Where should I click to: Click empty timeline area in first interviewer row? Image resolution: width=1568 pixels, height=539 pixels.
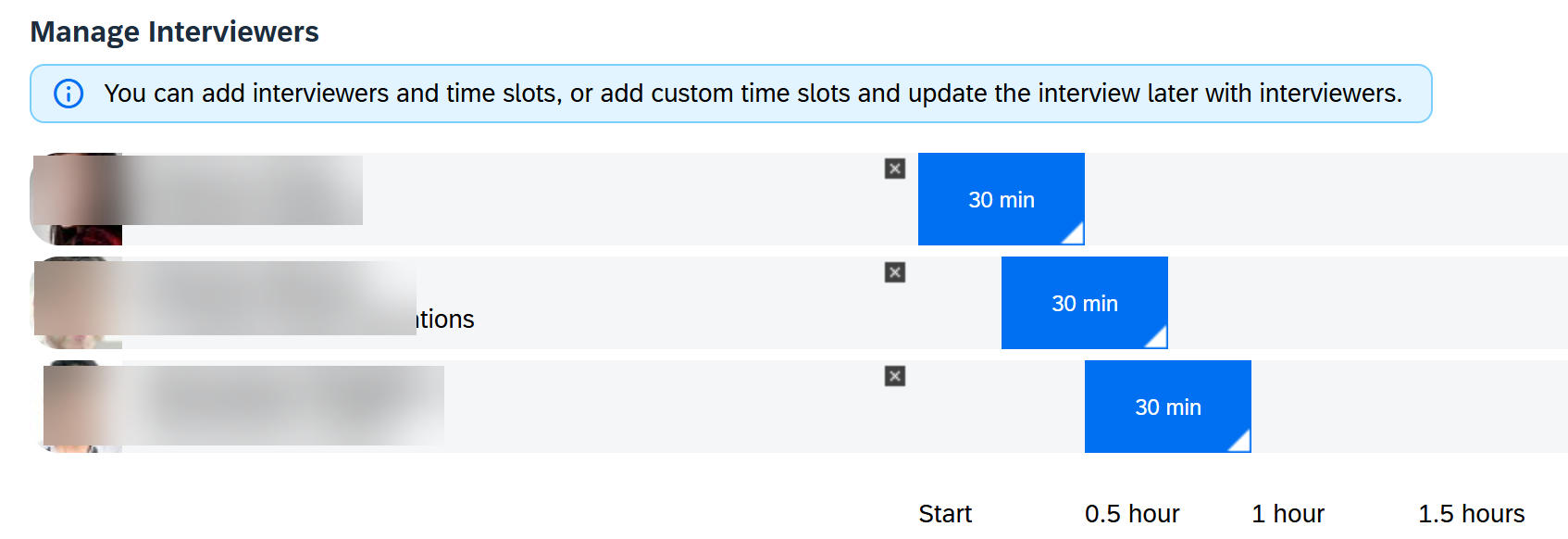coord(1325,199)
